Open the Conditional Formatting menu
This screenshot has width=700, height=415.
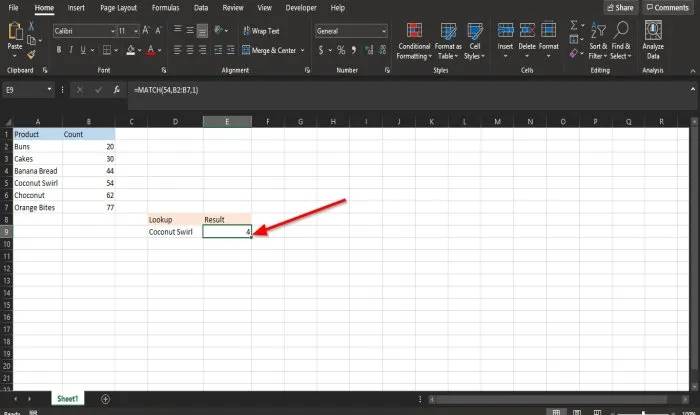coord(414,41)
